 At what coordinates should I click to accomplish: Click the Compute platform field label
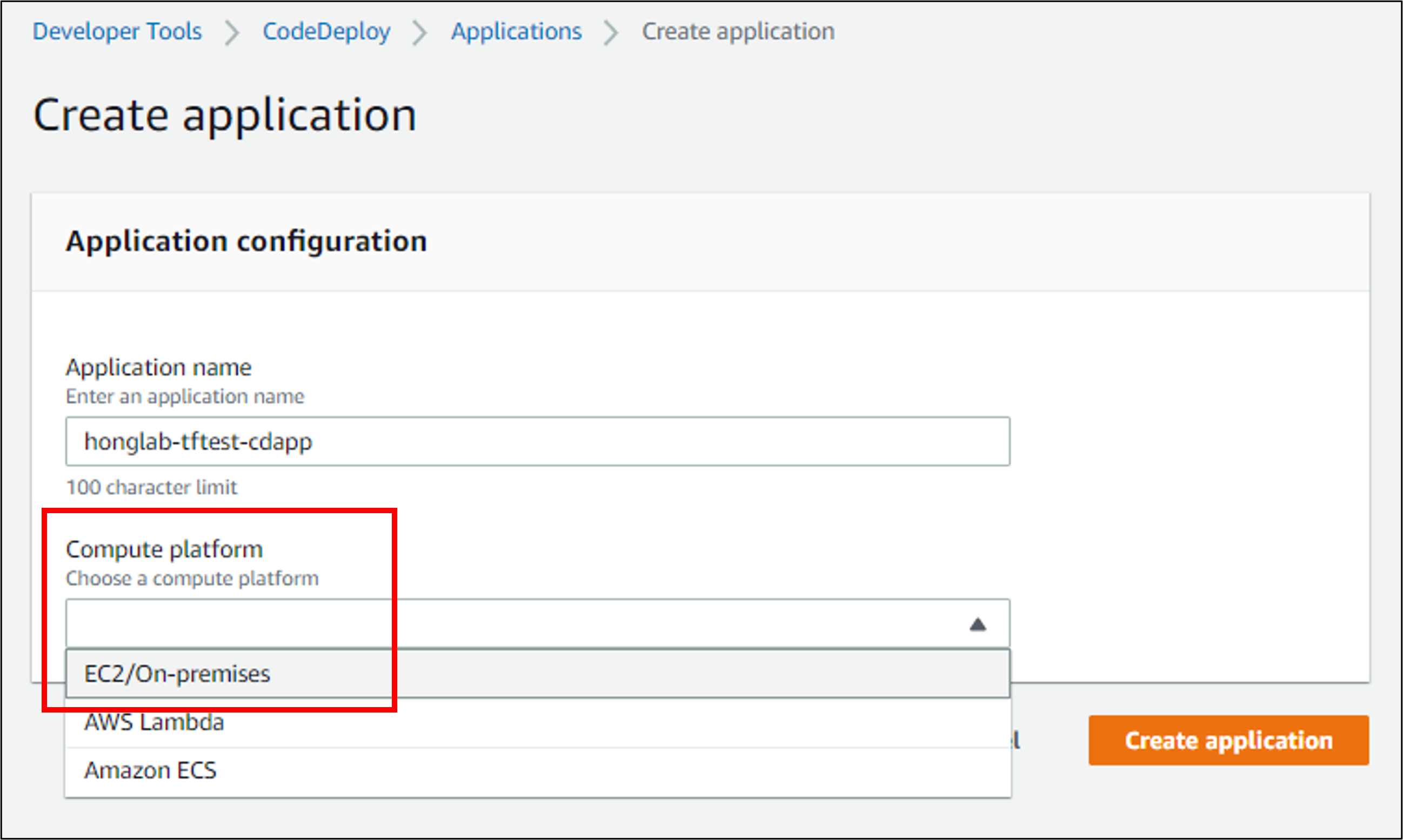click(164, 549)
